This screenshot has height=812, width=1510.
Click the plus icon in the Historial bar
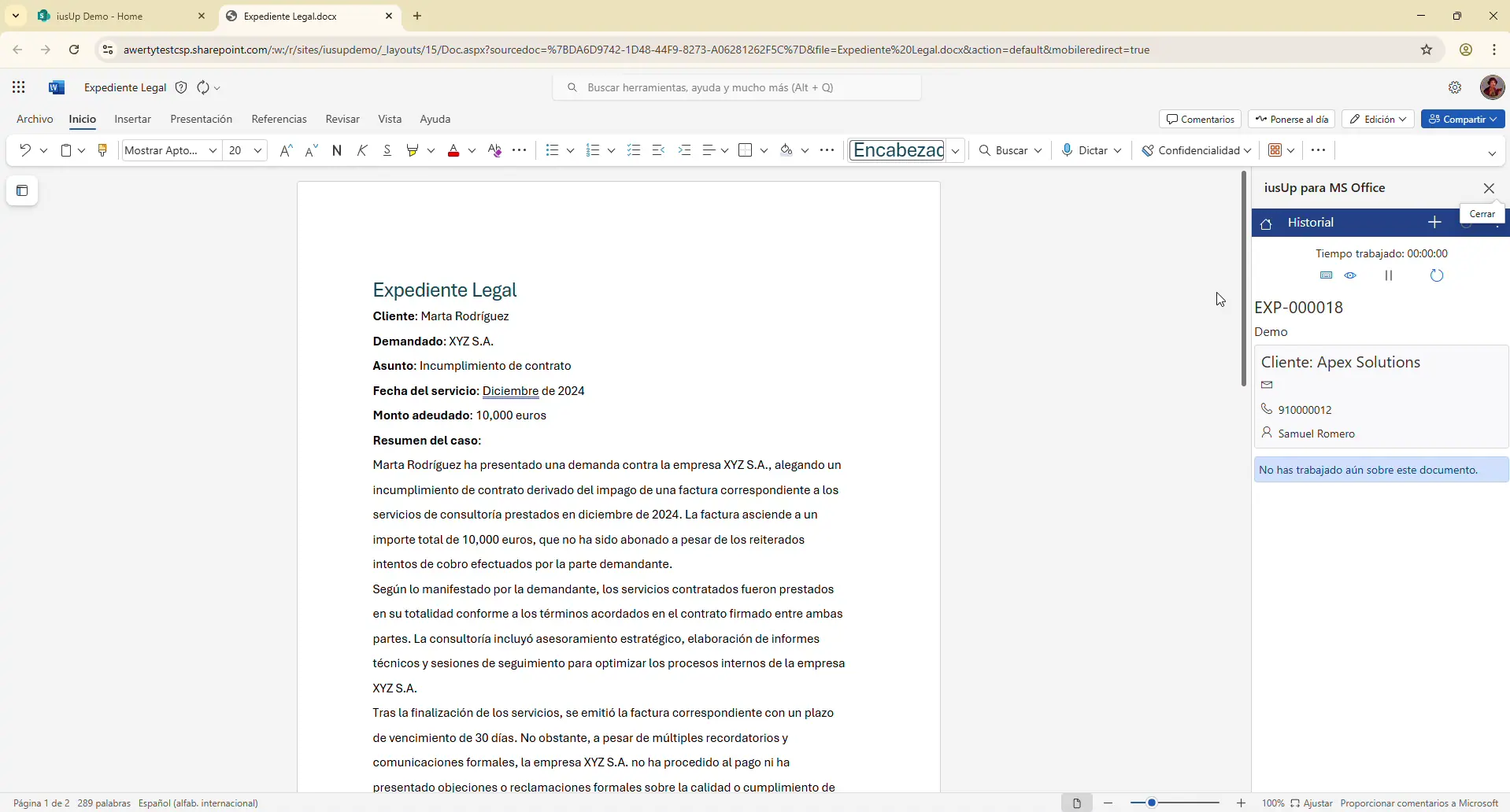click(1435, 223)
